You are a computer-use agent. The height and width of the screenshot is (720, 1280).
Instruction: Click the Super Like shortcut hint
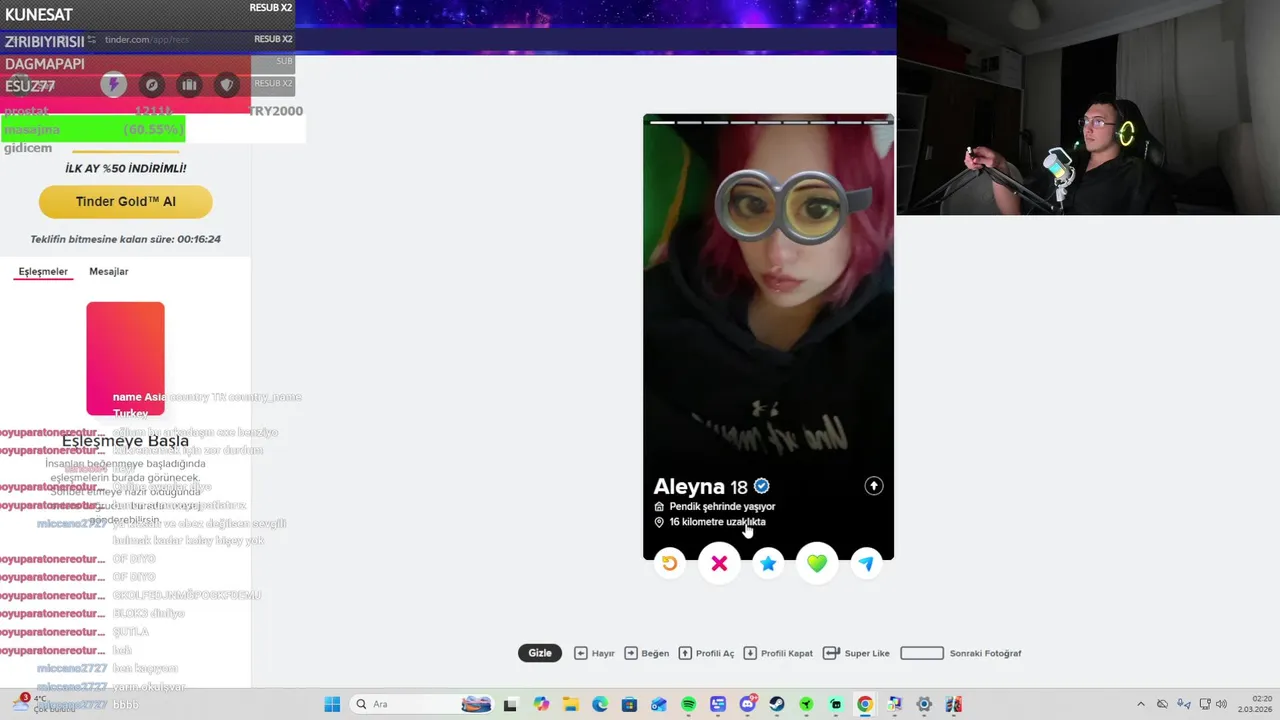point(856,653)
